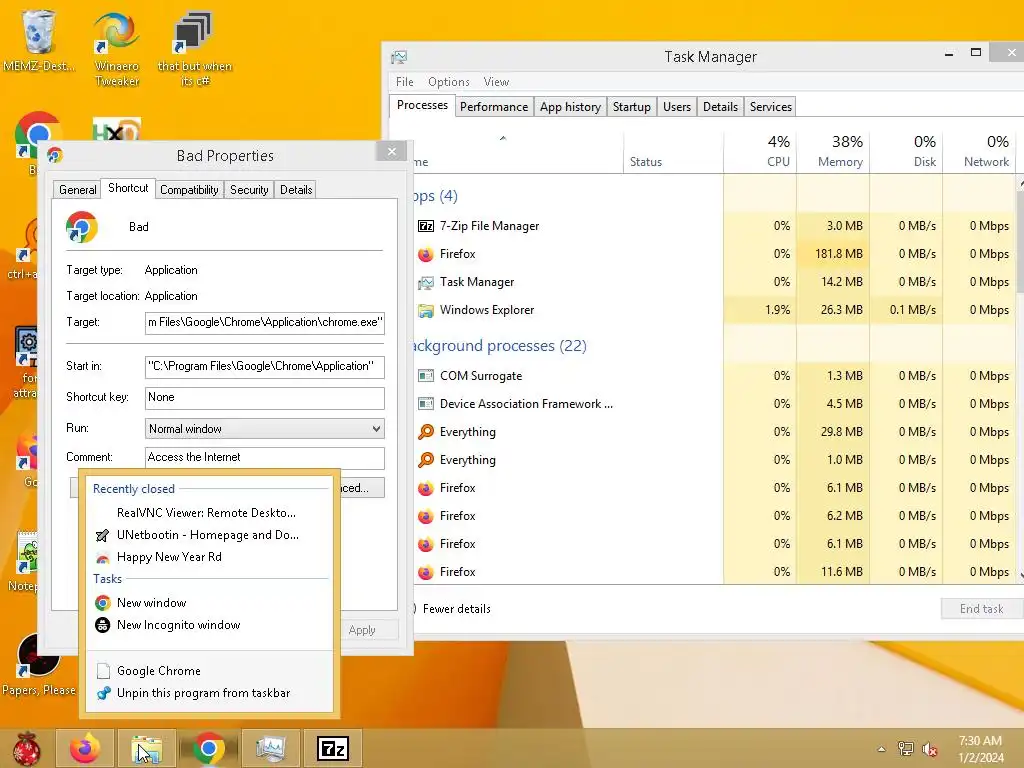Choose Unpin this program from taskbar
This screenshot has width=1024, height=768.
click(x=210, y=693)
